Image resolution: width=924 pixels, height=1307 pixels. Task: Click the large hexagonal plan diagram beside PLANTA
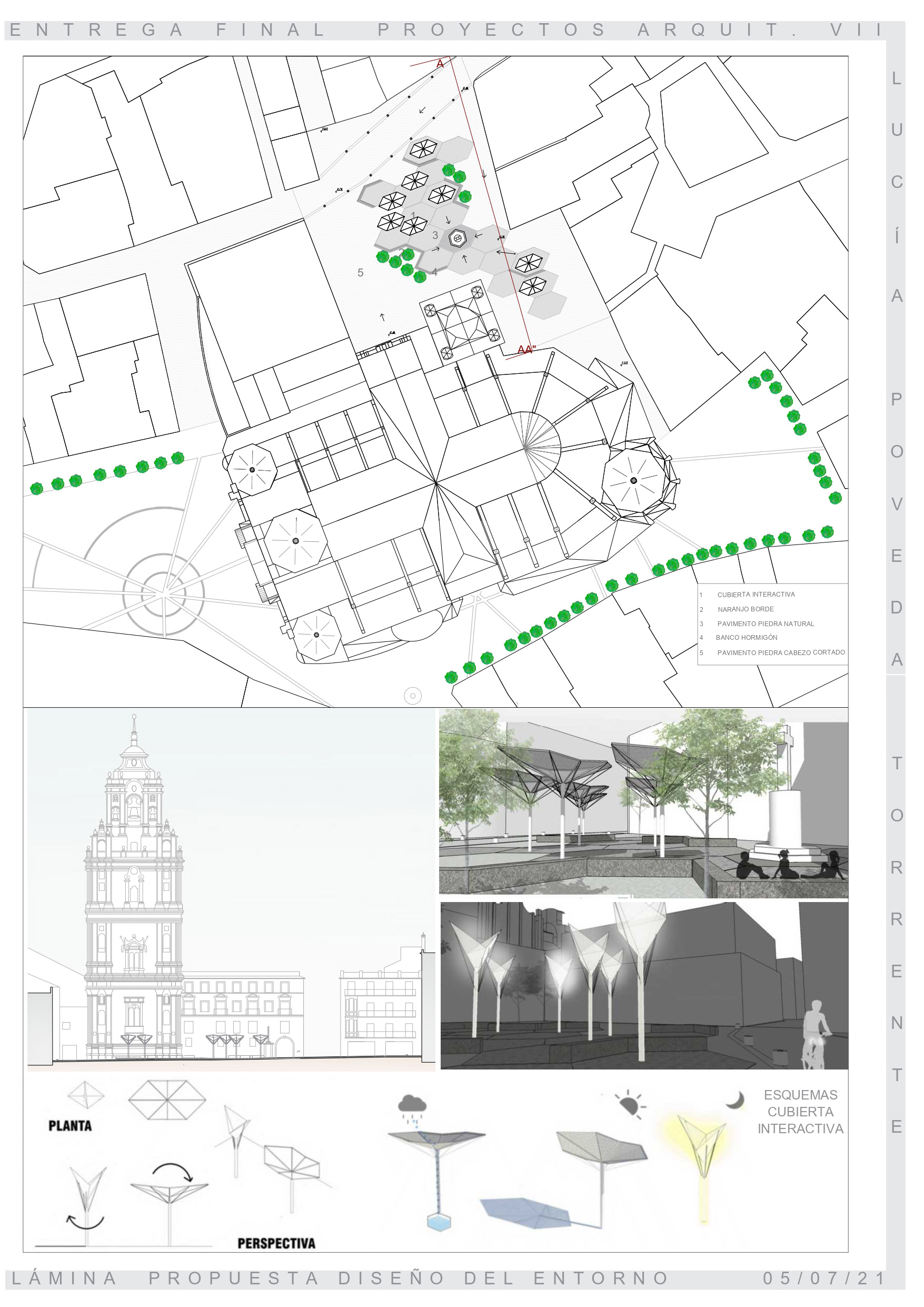(x=167, y=1100)
